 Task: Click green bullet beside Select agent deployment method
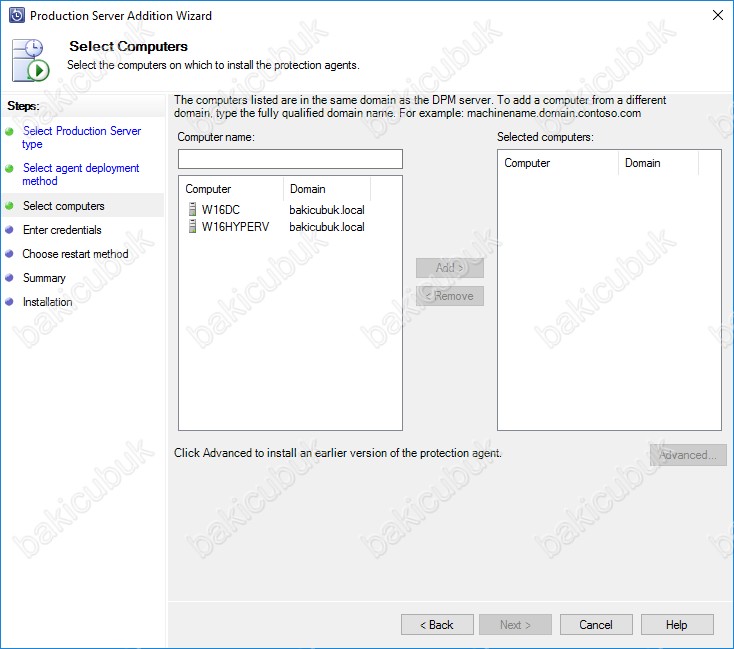pyautogui.click(x=9, y=169)
